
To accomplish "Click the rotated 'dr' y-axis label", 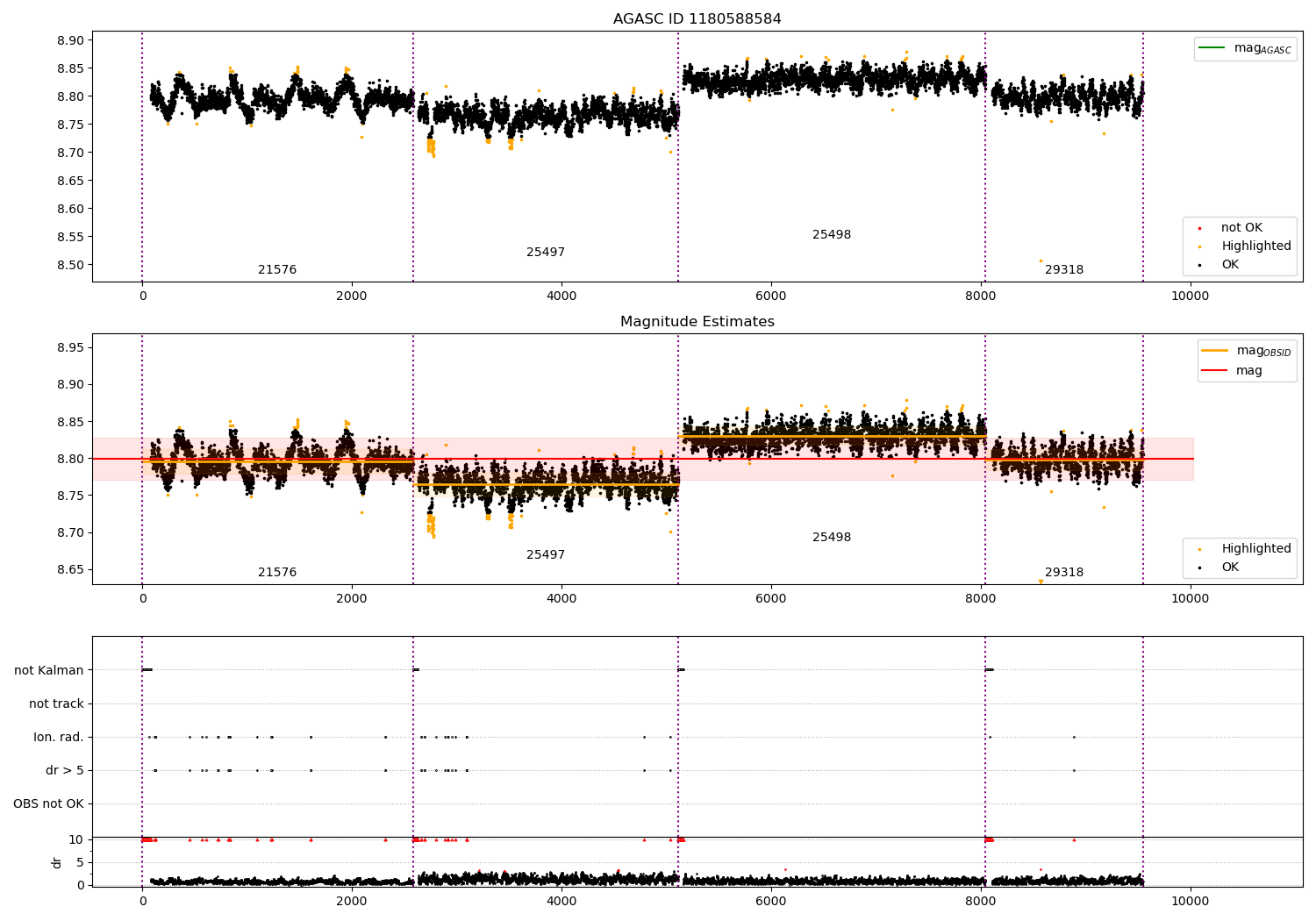I will (57, 862).
